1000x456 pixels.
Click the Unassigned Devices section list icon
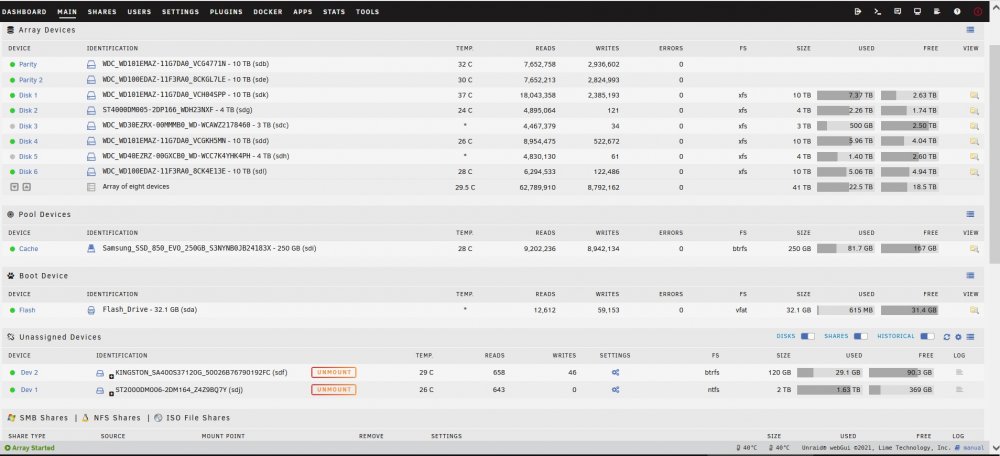click(x=970, y=337)
